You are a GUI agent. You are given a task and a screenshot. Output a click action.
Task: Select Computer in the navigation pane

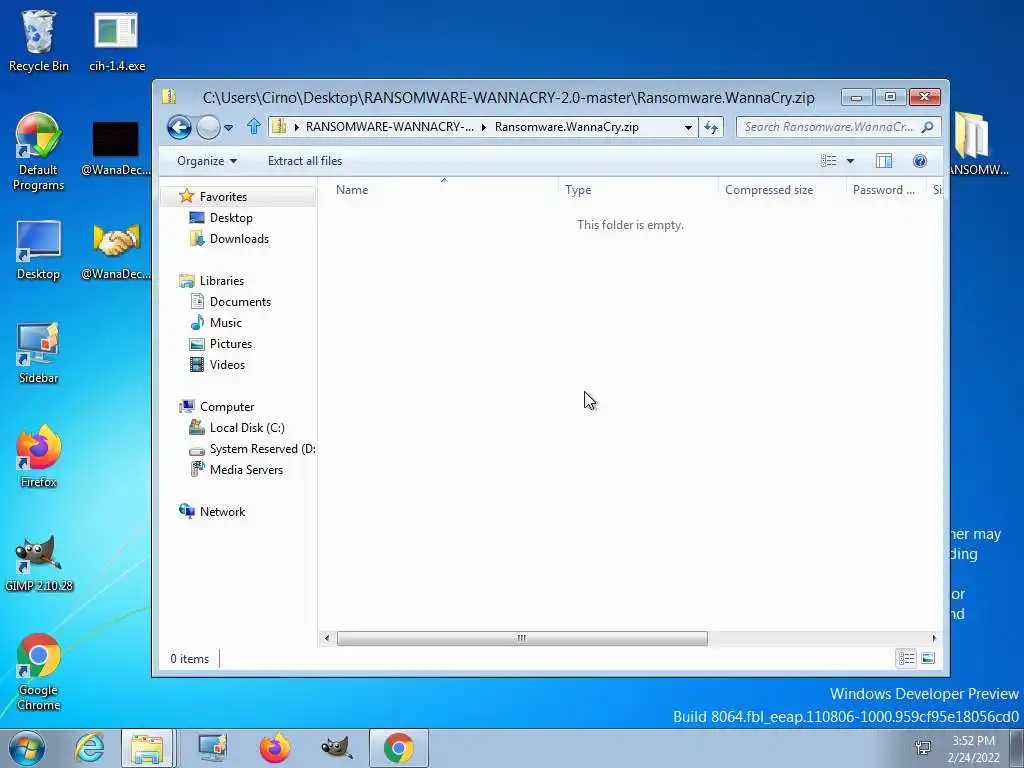click(227, 407)
